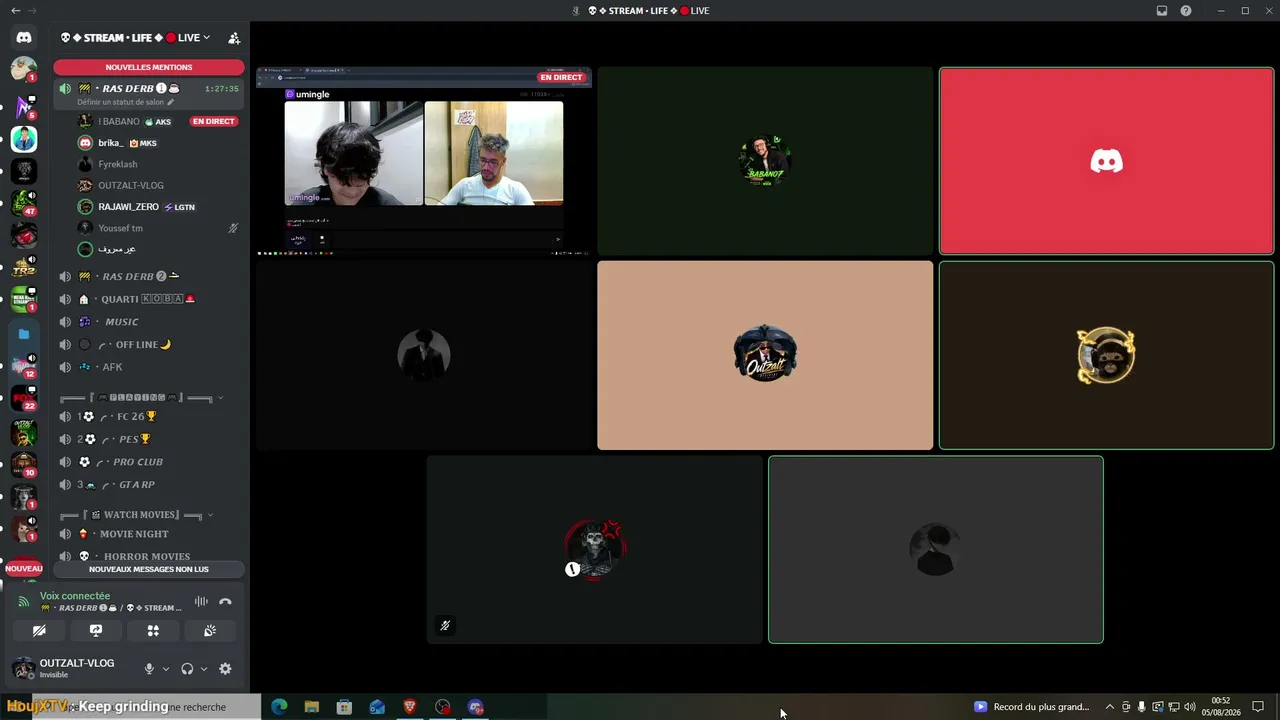Screen dimensions: 1280x720
Task: Open the server with the 22 badge
Action: [24, 398]
